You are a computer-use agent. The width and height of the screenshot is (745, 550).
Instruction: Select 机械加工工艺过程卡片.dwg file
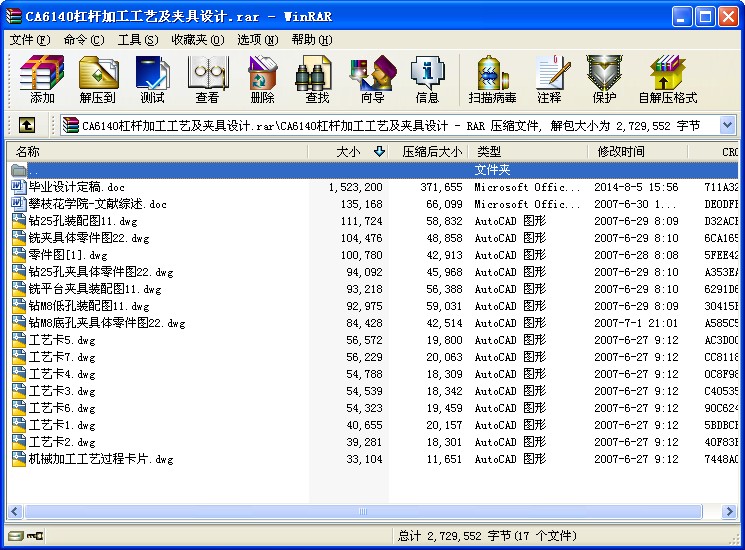(100, 459)
